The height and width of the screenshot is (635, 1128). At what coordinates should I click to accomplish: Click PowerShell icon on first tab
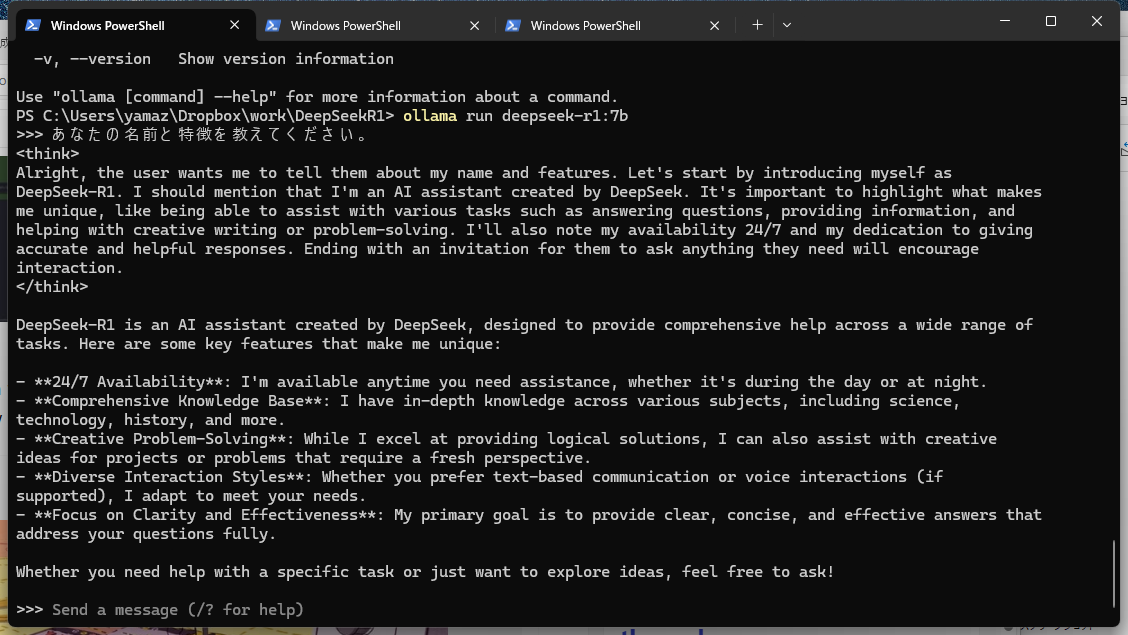coord(32,25)
